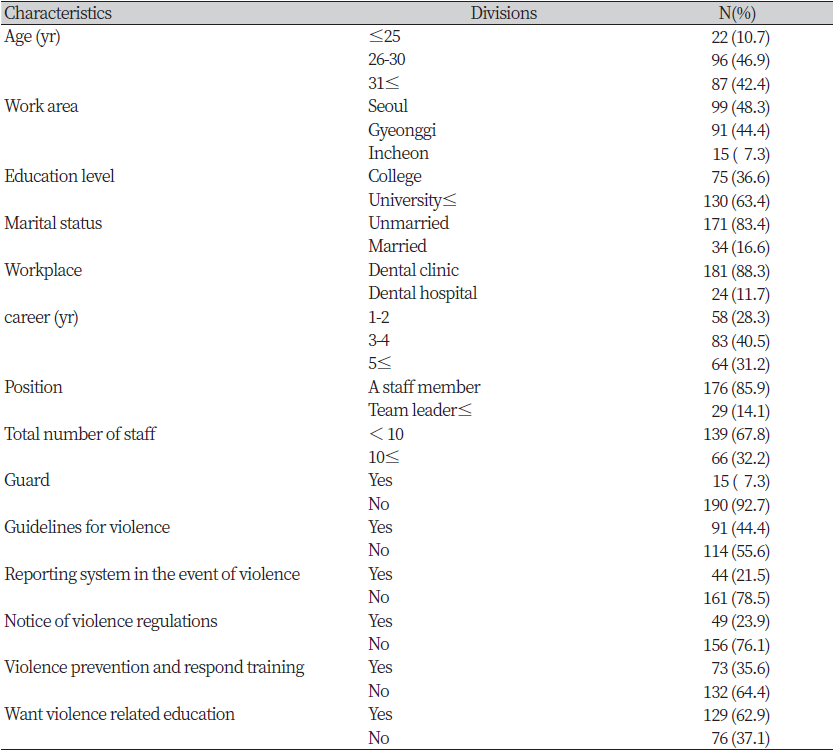This screenshot has height=751, width=834.
Task: Click the N(%) column header
Action: click(737, 13)
